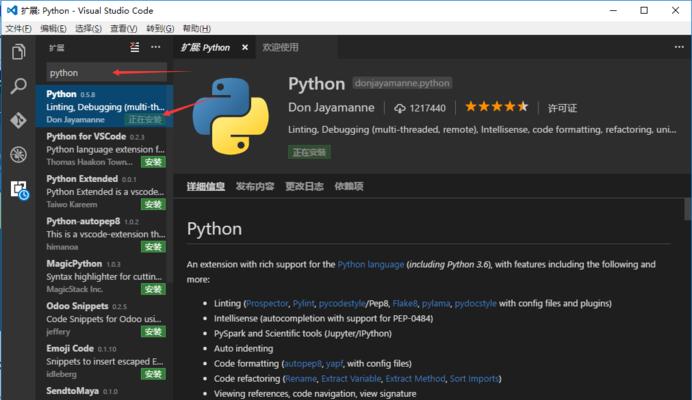692x400 pixels.
Task: Select Python for VSCode extension in list
Action: [104, 149]
